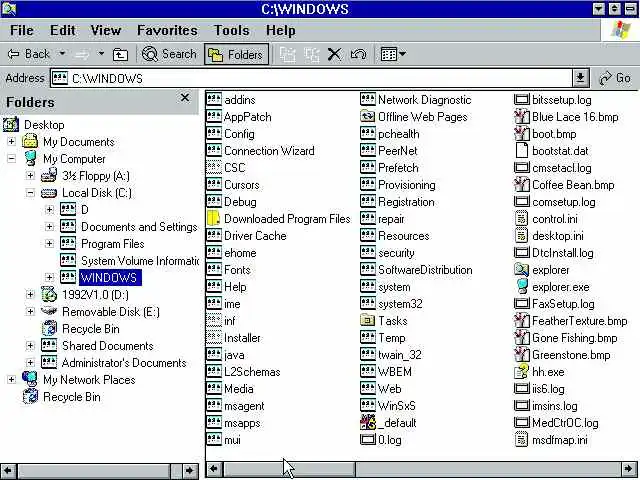The height and width of the screenshot is (480, 640).
Task: Click the Copy To toolbar icon
Action: (311, 54)
